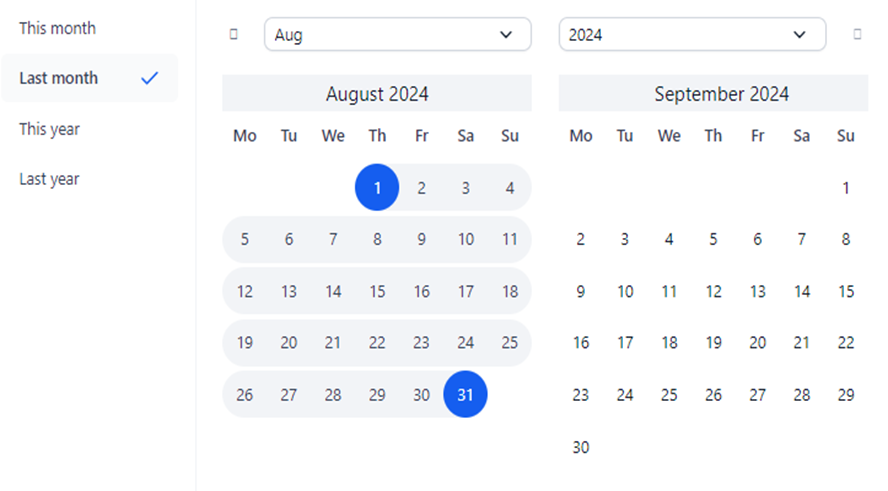Click the August 2024 month header
This screenshot has height=491, width=888.
tap(377, 94)
